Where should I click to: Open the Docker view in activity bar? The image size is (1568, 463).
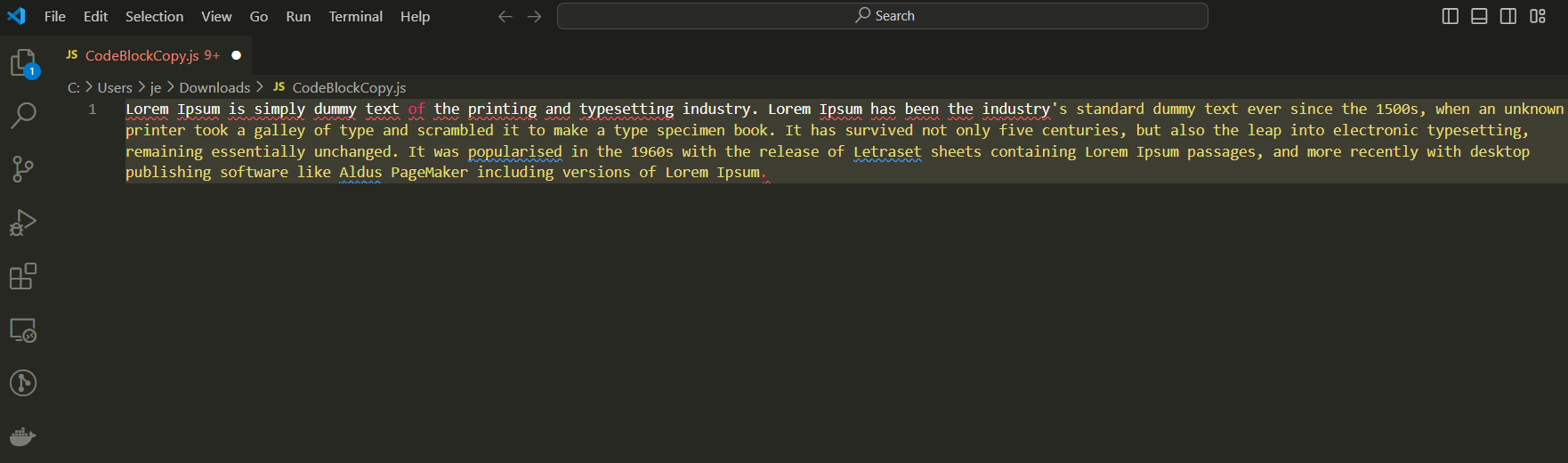click(23, 436)
